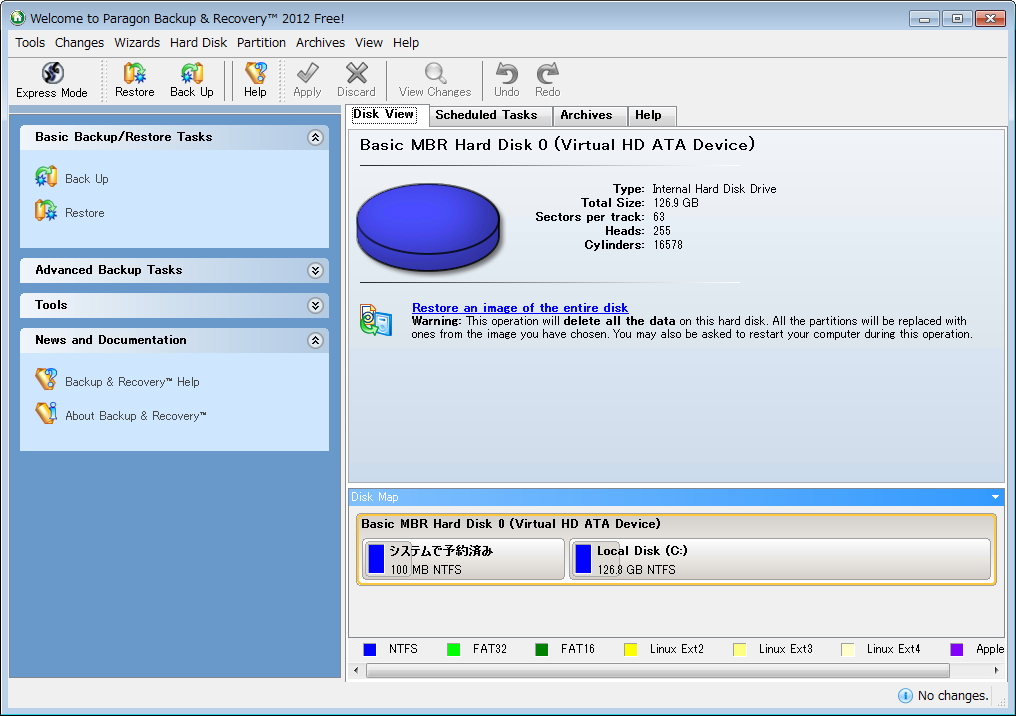Click the 'Total Size: 126.9 GB' value
1016x716 pixels.
[676, 203]
